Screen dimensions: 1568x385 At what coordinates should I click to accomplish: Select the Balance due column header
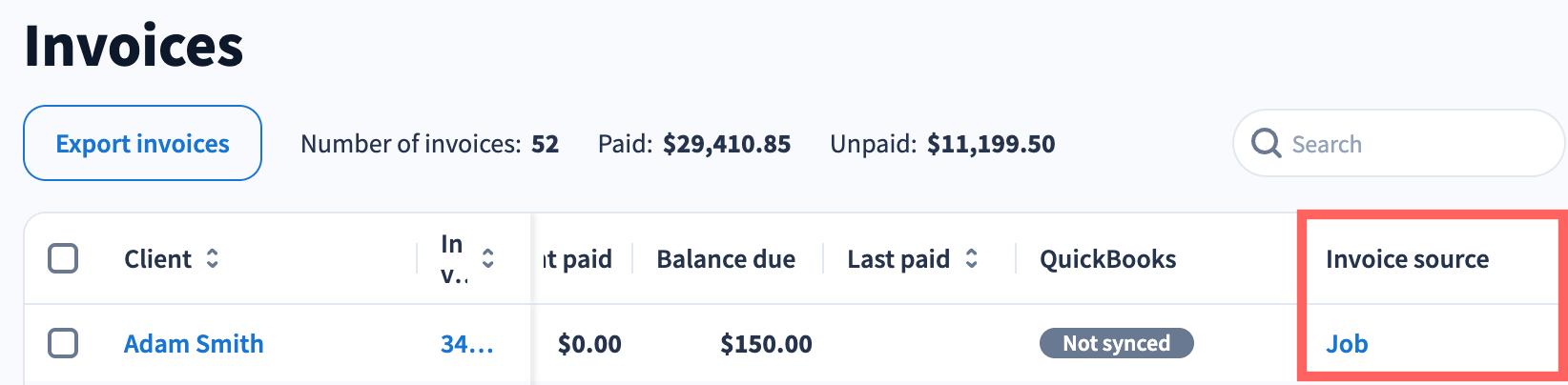725,258
